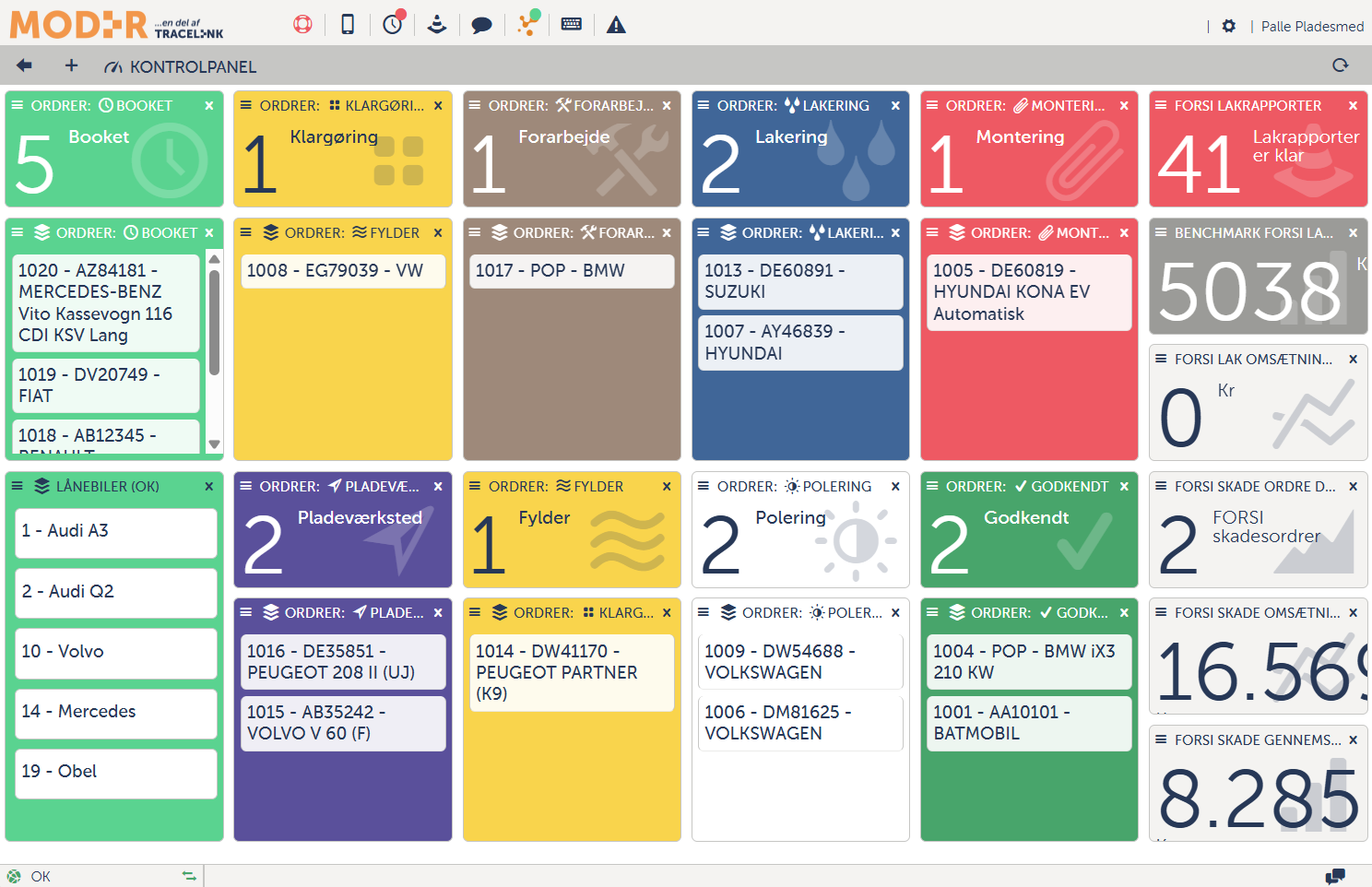This screenshot has height=887, width=1372.
Task: Open the Palle Pladesmed user menu
Action: click(1311, 26)
